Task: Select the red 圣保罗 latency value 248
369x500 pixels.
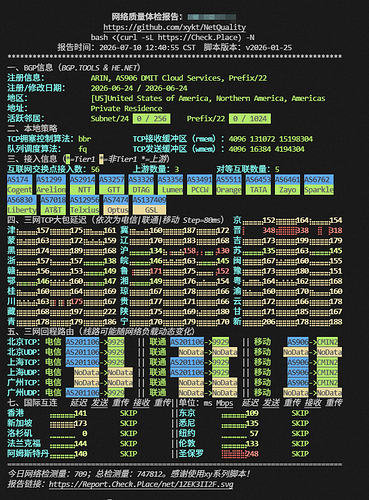Action: [x=252, y=454]
